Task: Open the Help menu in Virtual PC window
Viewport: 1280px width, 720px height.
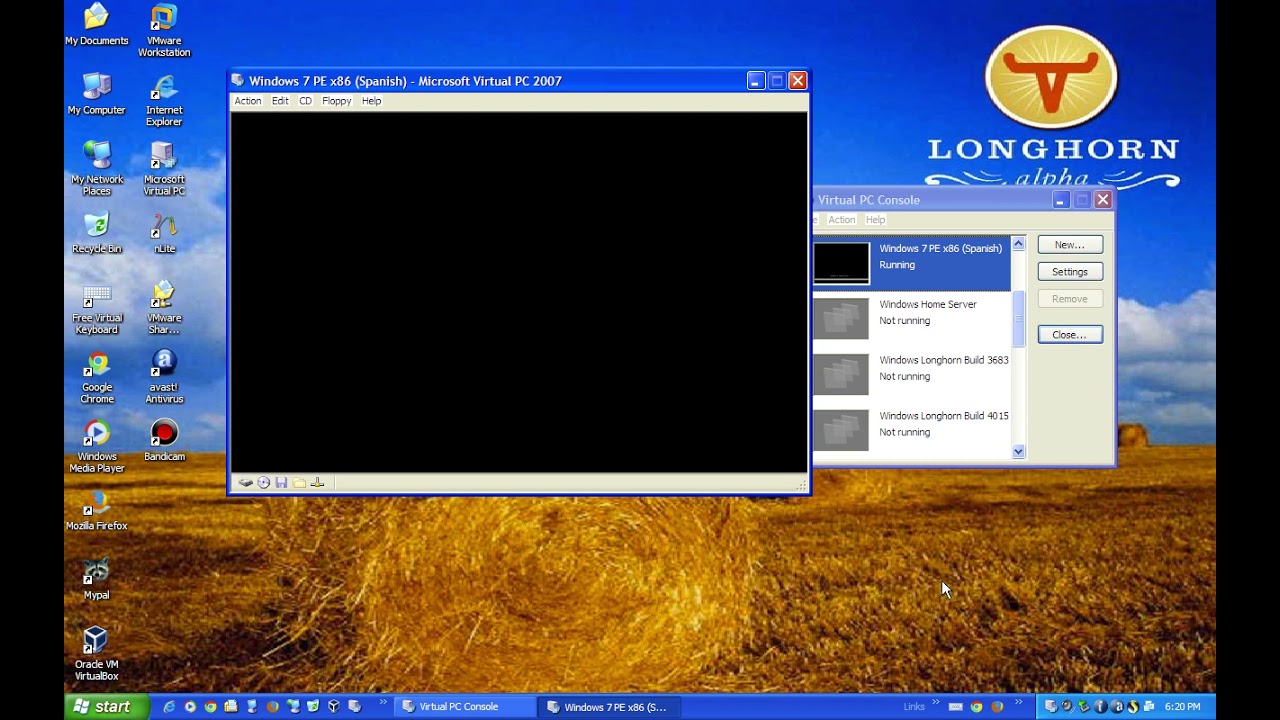Action: 372,101
